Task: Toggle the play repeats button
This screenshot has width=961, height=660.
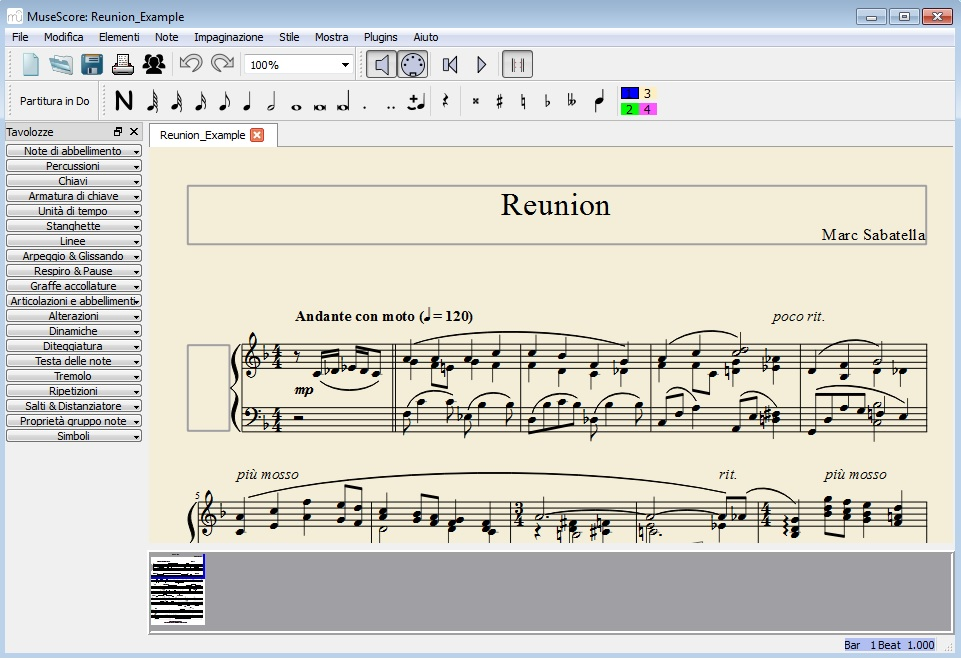Action: (517, 64)
